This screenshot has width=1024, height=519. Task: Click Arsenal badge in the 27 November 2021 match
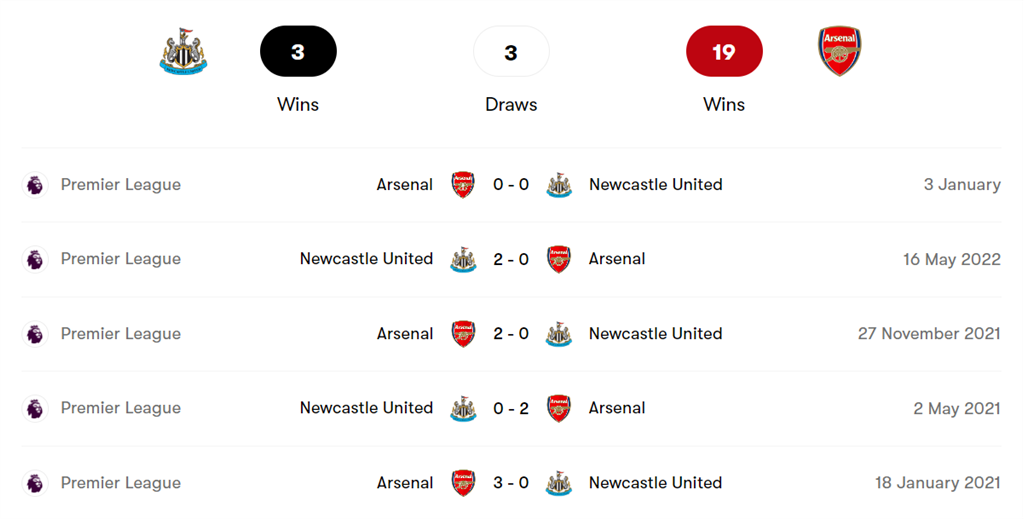[463, 334]
